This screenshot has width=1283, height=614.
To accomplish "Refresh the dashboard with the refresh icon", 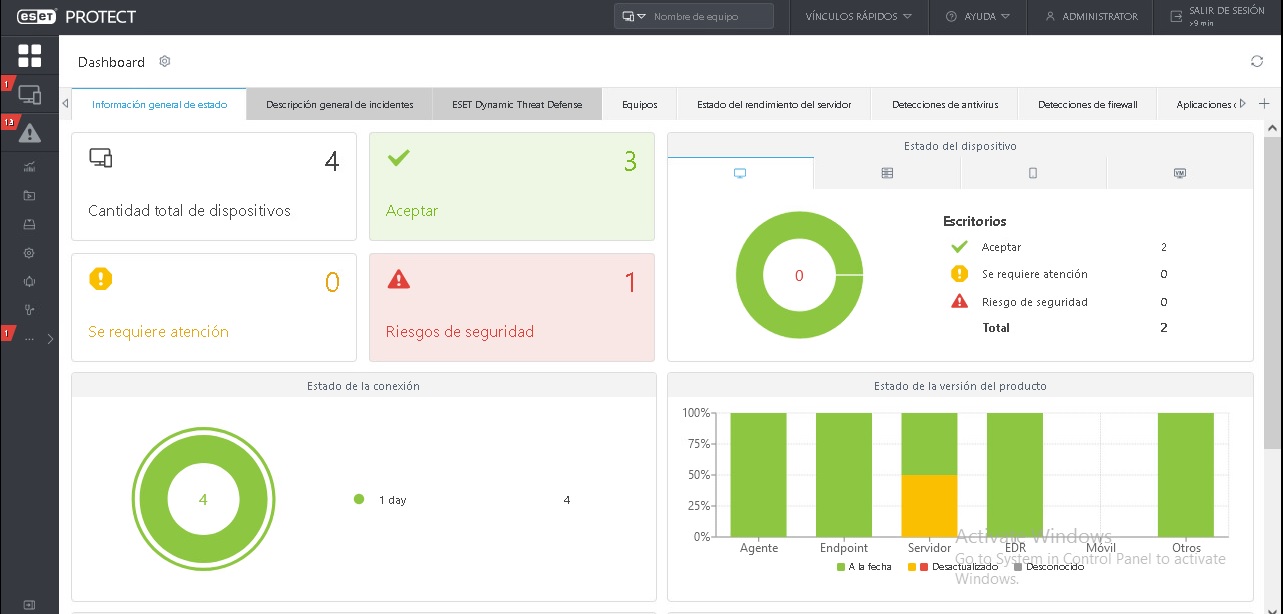I will pyautogui.click(x=1257, y=60).
